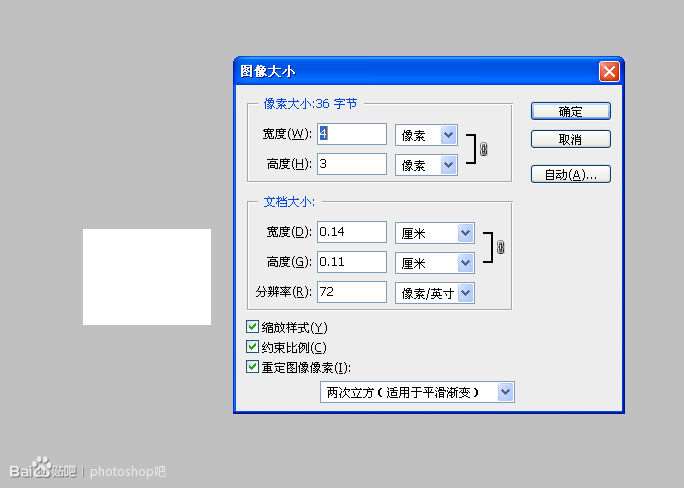Open the 自动(A)... settings
This screenshot has width=684, height=488.
coord(571,174)
